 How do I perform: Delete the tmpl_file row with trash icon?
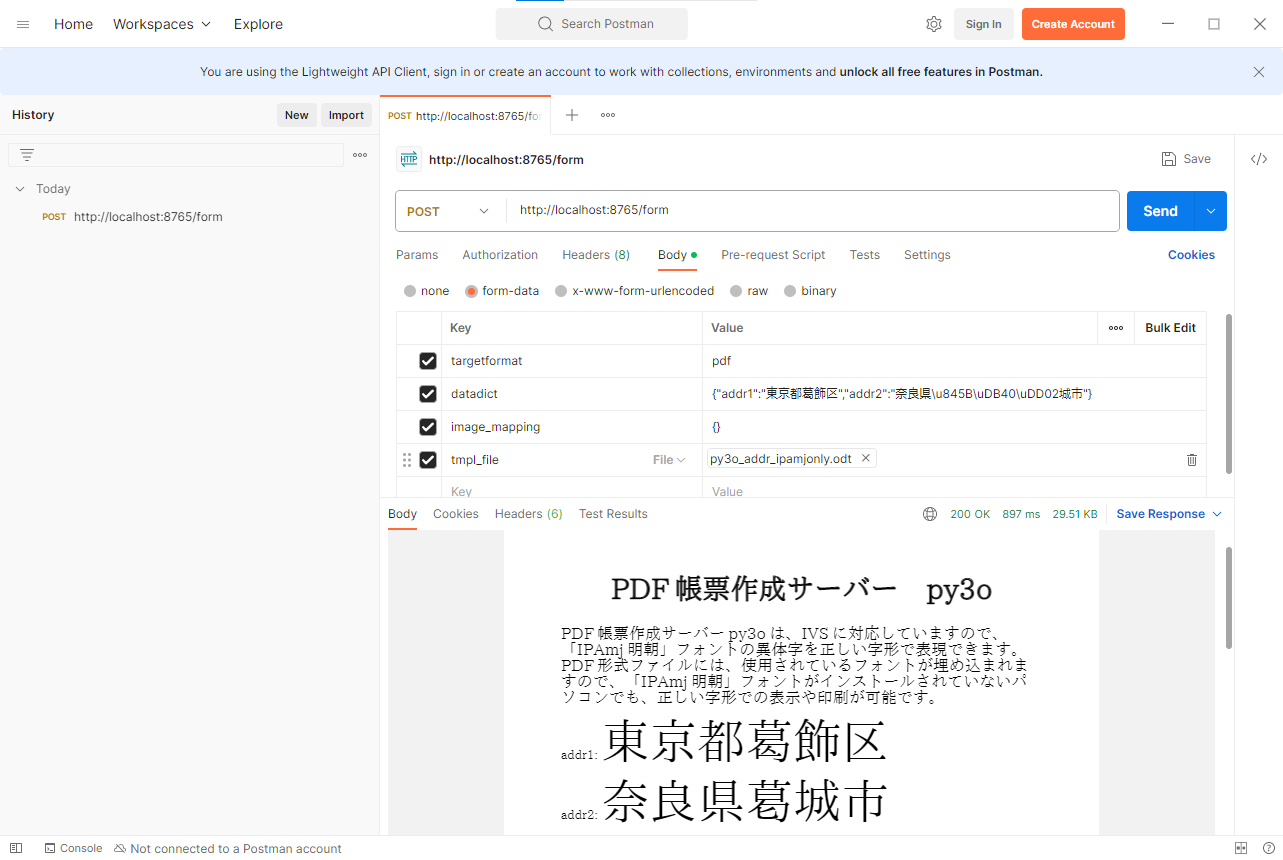1192,460
